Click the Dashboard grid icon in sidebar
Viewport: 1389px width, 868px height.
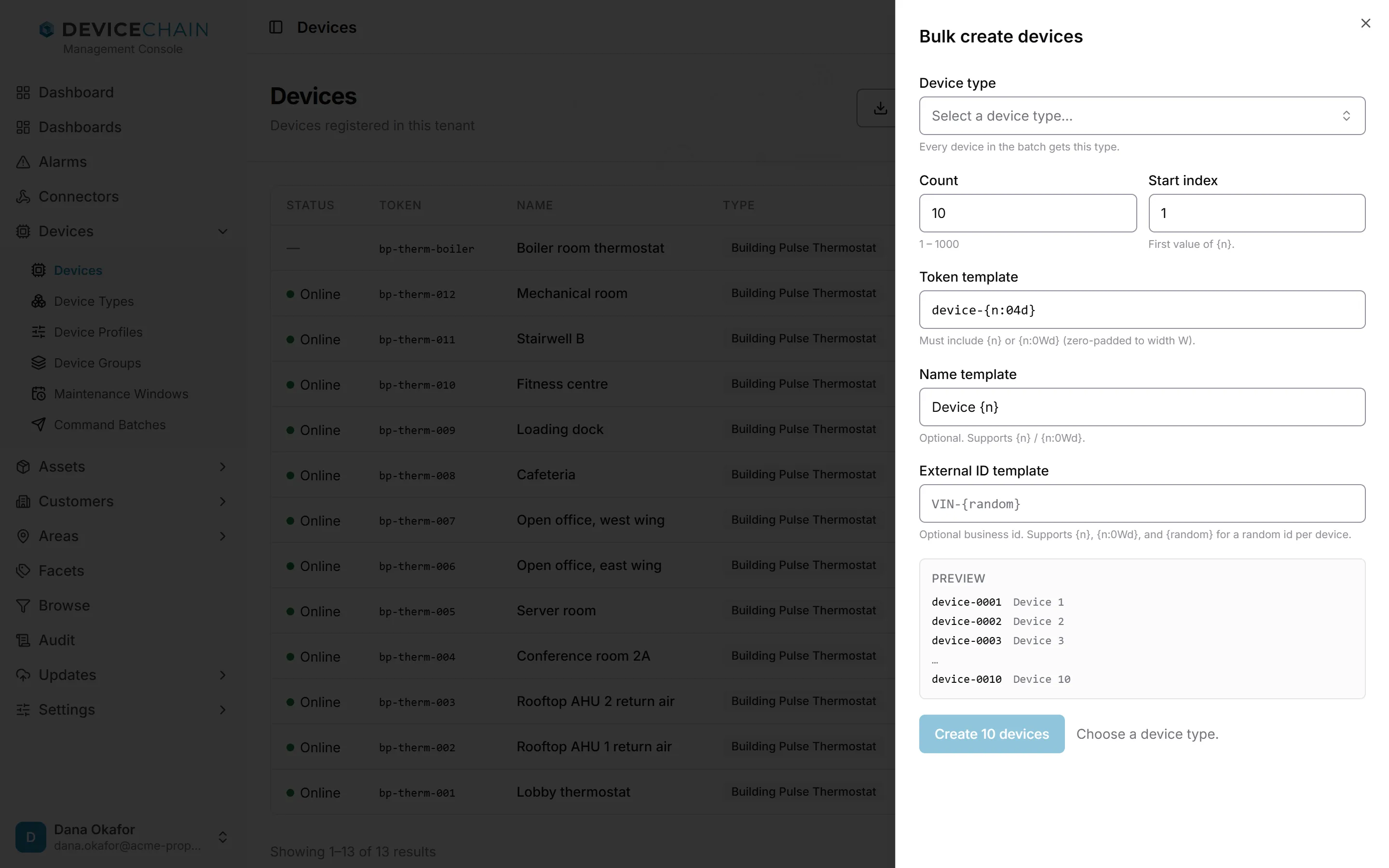(23, 93)
